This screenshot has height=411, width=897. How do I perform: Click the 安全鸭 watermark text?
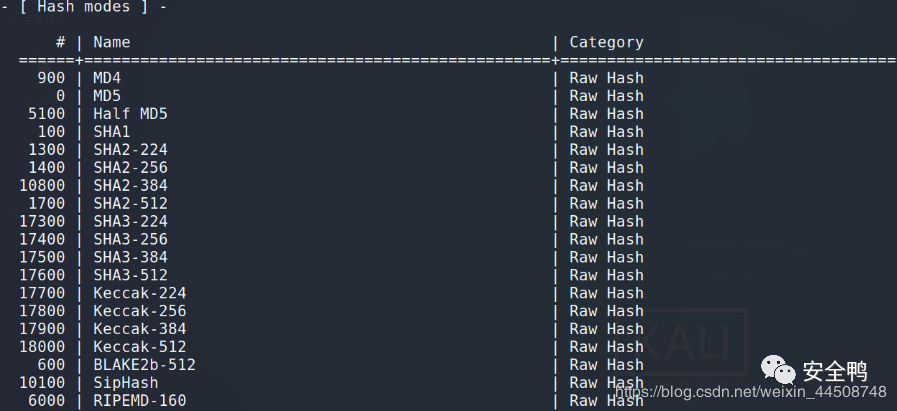(x=835, y=372)
